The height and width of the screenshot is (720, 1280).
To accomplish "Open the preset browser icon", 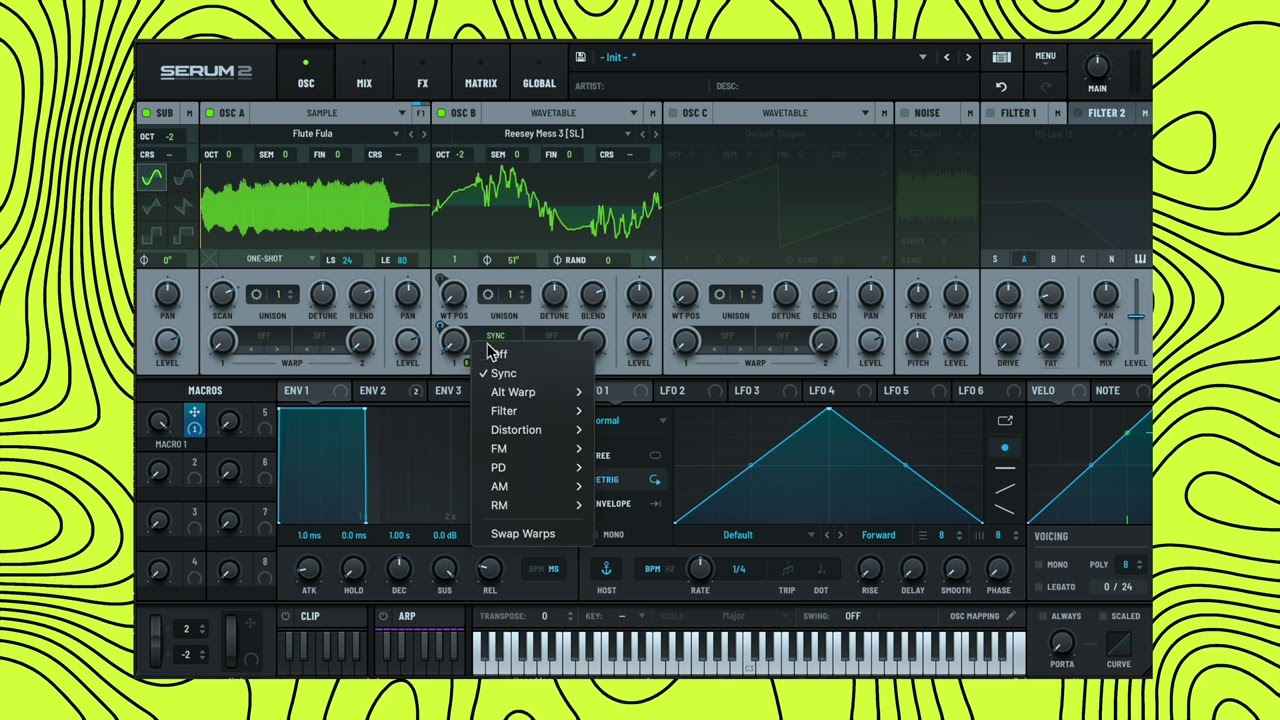I will (x=1001, y=57).
